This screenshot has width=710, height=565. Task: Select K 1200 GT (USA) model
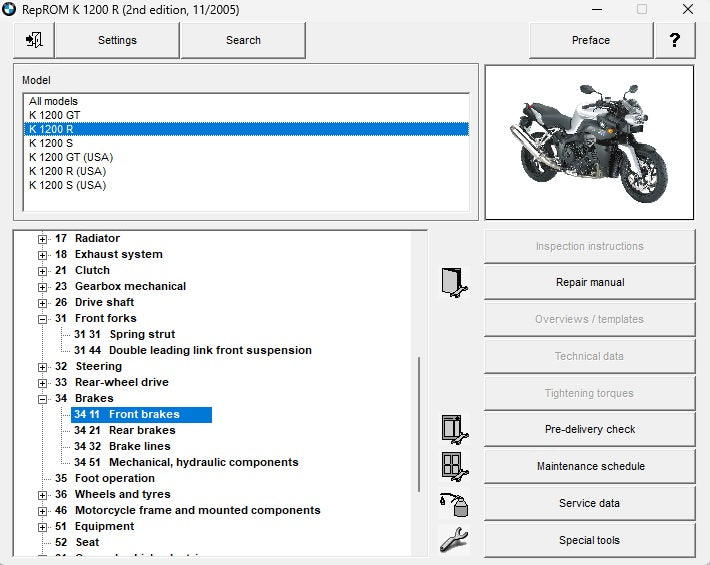click(x=70, y=157)
